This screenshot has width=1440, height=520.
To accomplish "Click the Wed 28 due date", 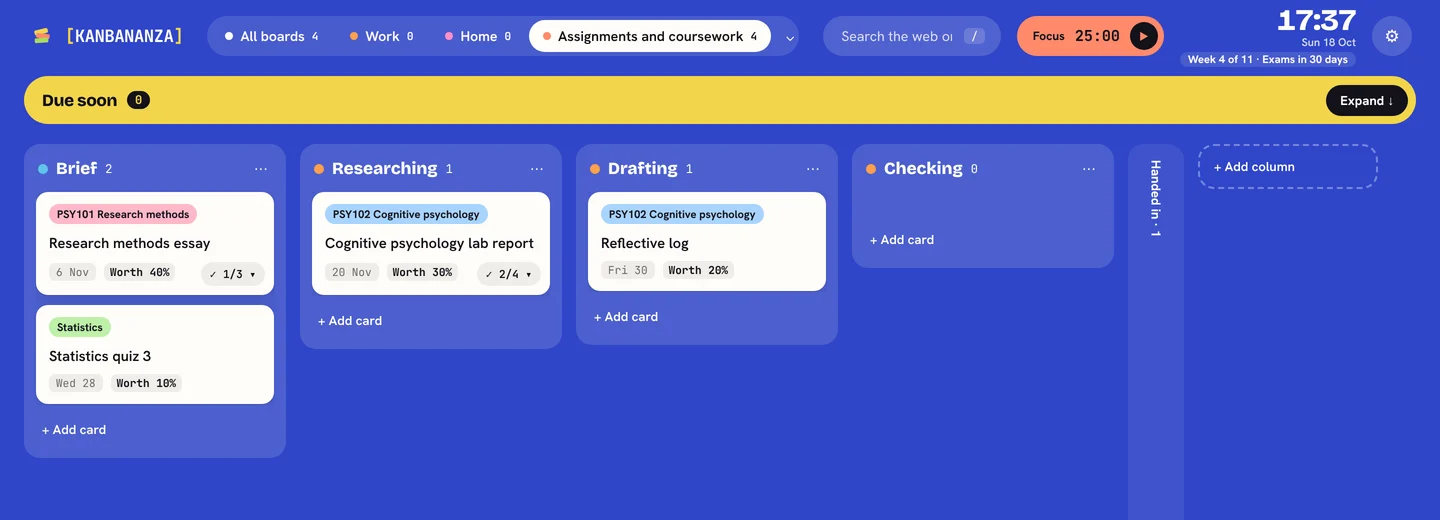I will [x=76, y=383].
